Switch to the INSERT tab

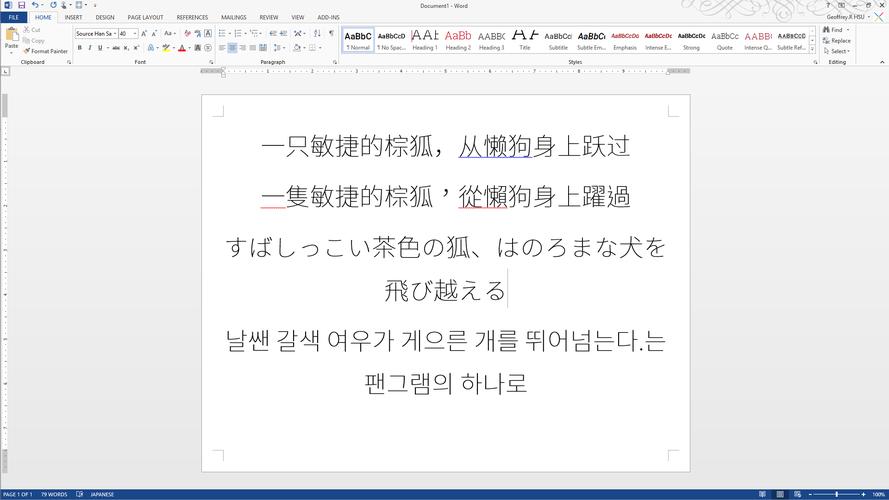(73, 18)
